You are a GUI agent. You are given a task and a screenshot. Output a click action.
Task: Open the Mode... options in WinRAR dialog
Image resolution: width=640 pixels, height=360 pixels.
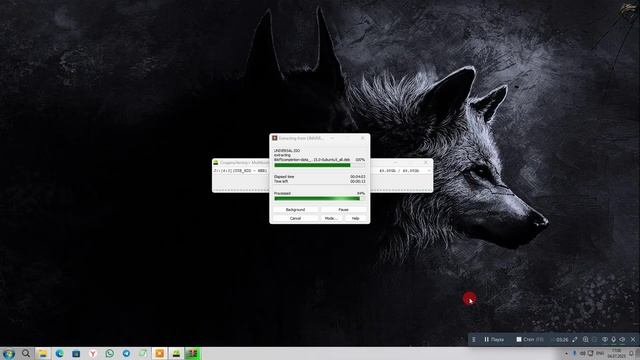click(x=331, y=218)
